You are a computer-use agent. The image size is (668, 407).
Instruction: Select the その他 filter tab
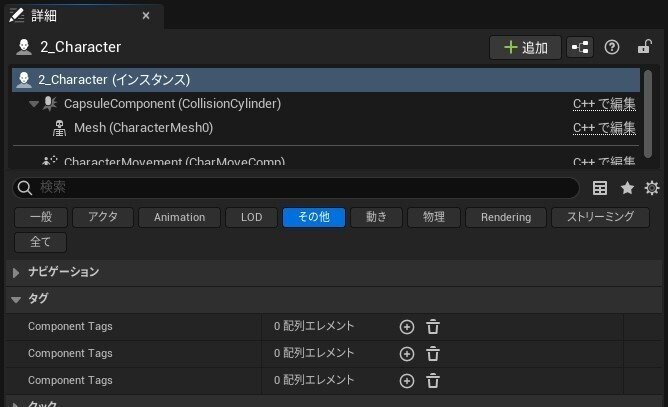[x=314, y=217]
